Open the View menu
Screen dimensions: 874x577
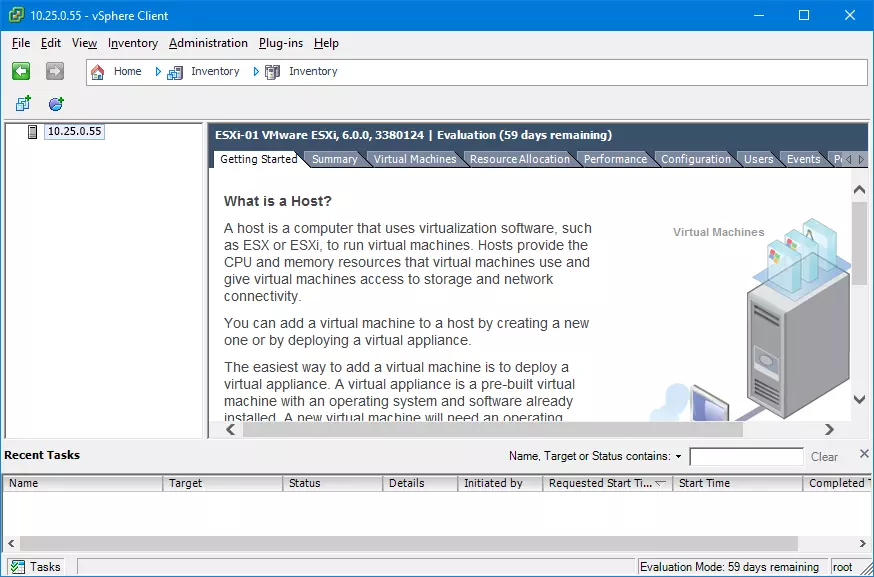84,43
